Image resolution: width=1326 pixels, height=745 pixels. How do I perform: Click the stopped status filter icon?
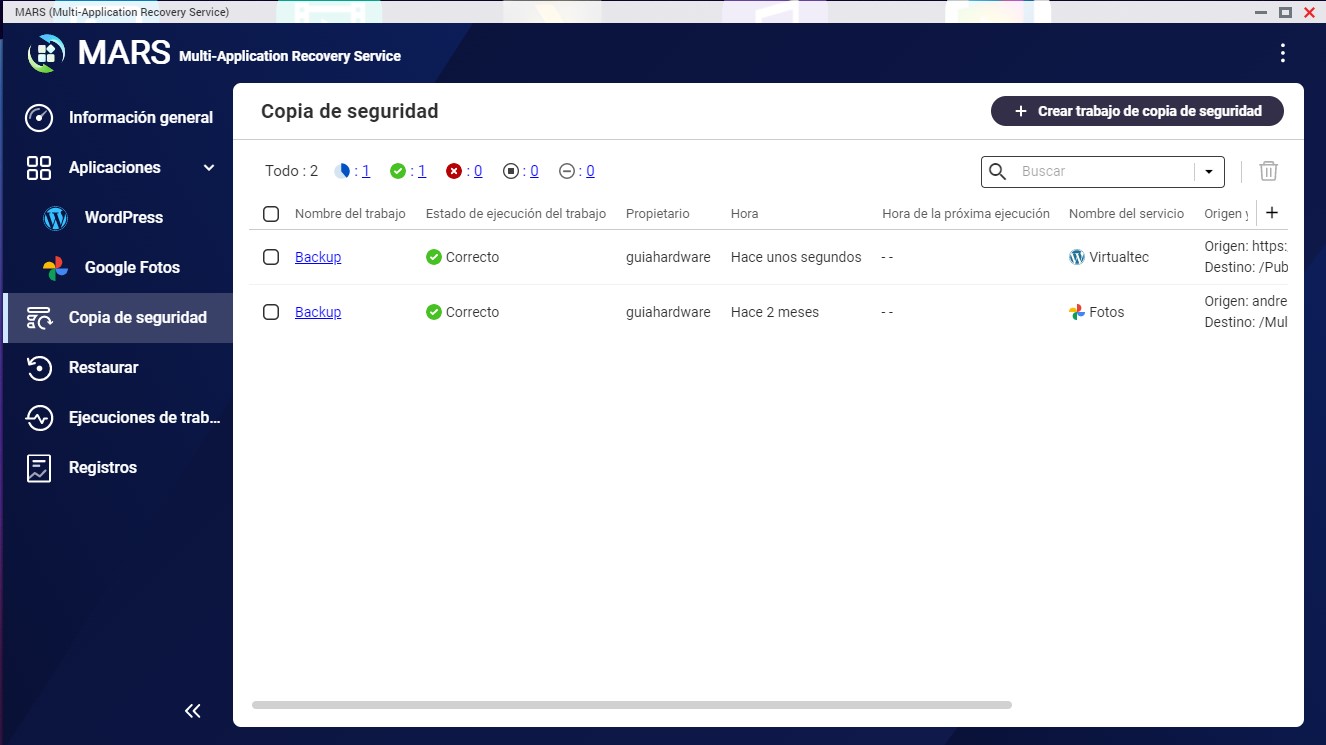click(511, 171)
